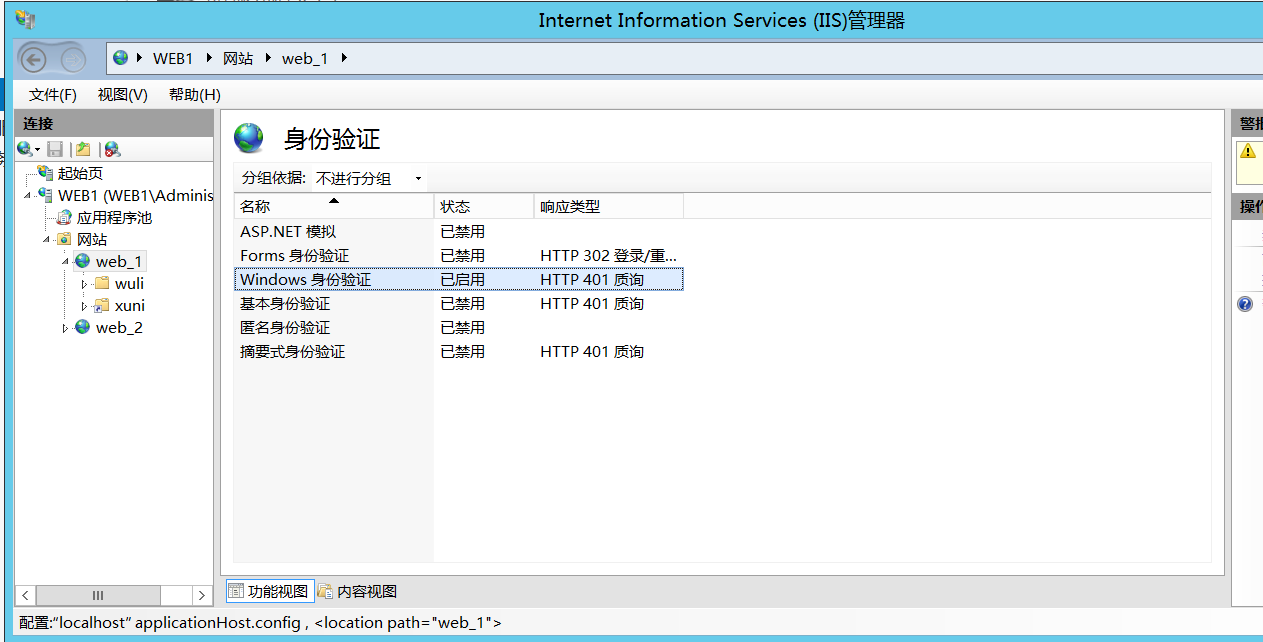Switch to the 功能视图 features view tab

click(x=269, y=591)
